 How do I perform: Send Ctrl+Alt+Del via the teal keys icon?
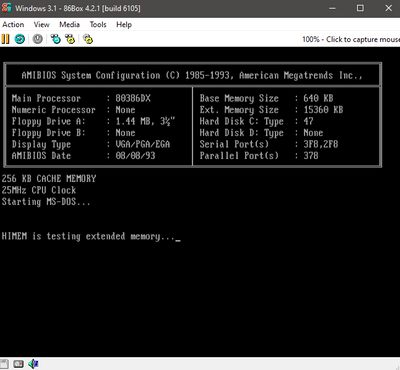click(55, 39)
